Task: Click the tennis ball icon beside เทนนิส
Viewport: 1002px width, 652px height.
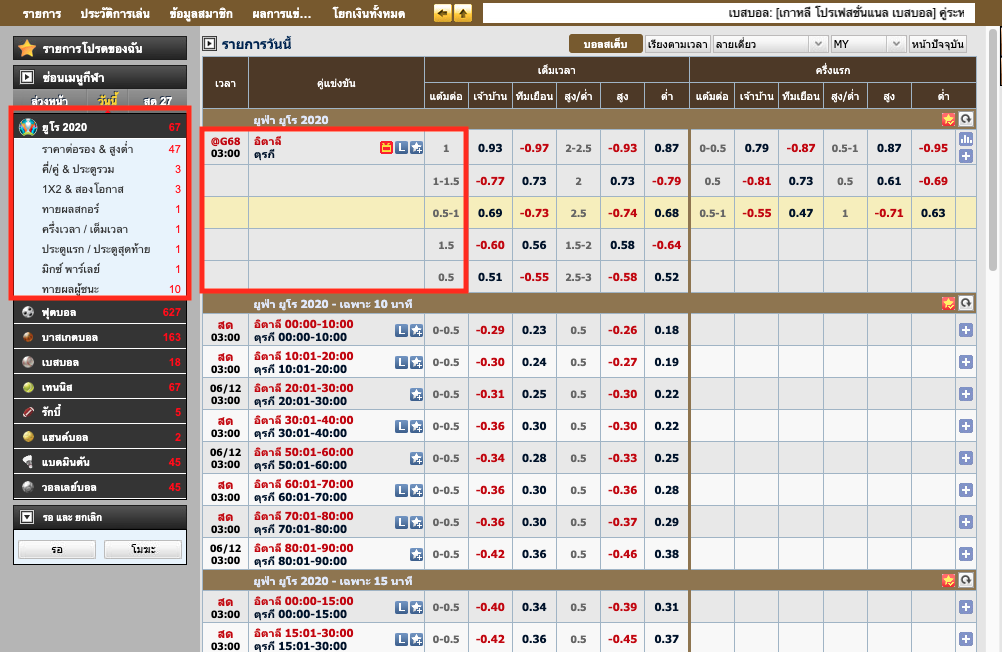Action: [28, 387]
